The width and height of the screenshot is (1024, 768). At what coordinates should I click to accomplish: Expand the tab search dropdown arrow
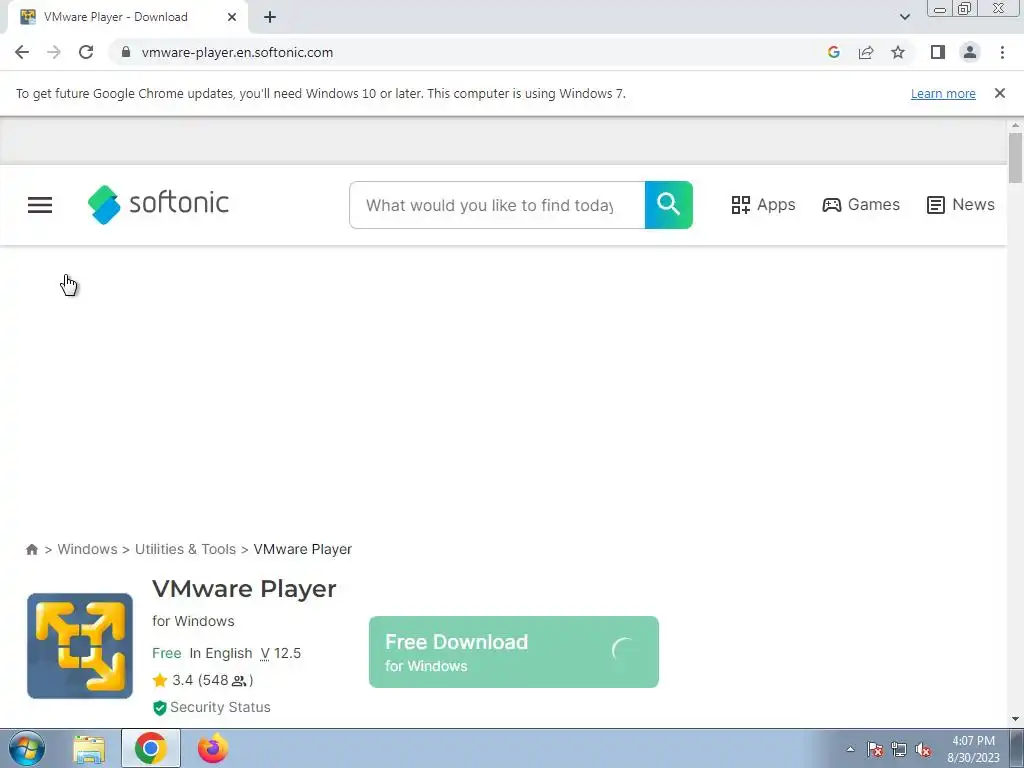904,17
